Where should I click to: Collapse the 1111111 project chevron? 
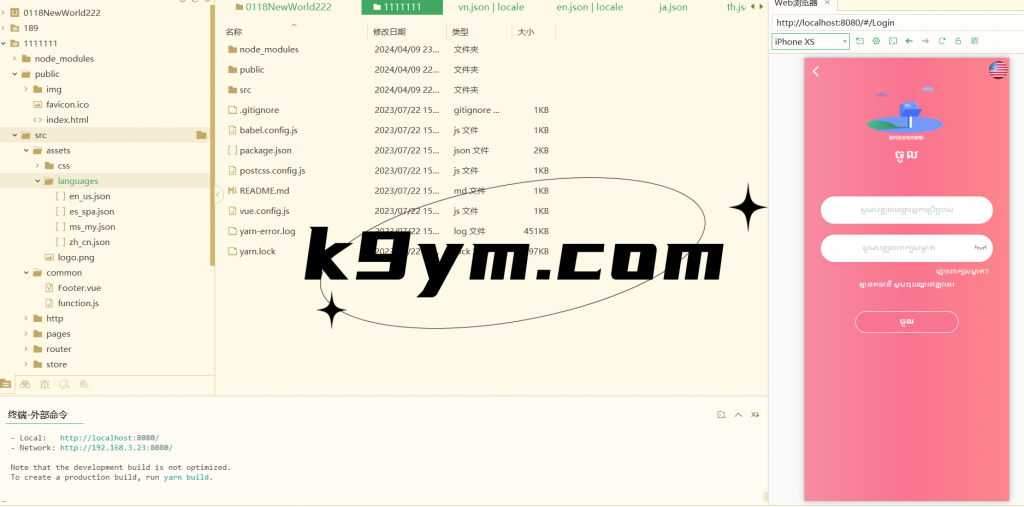pos(3,43)
